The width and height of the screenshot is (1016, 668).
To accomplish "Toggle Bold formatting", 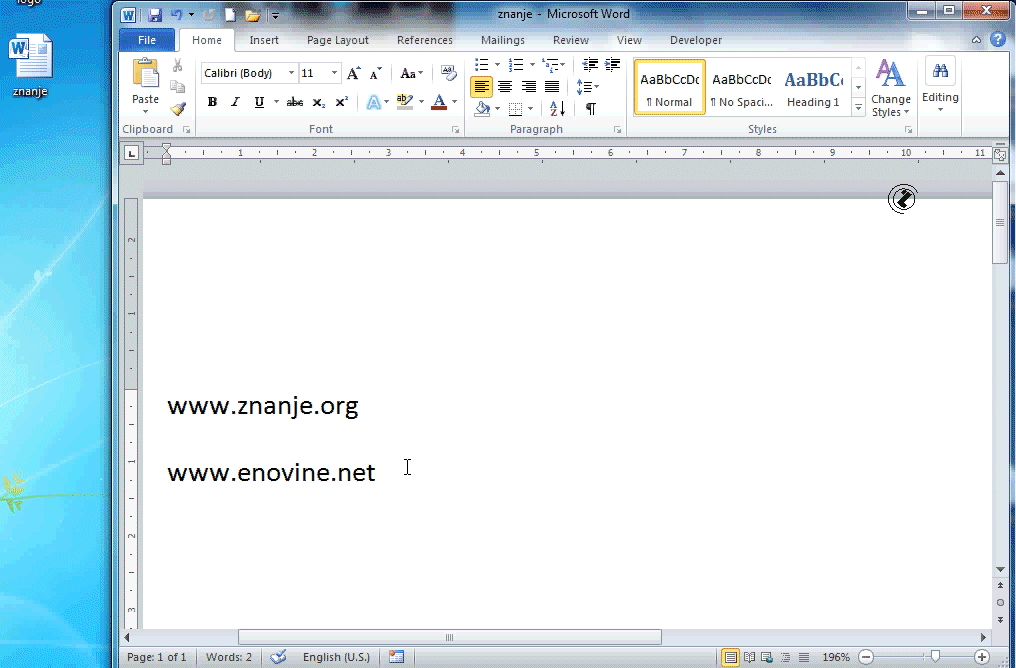I will pos(212,102).
